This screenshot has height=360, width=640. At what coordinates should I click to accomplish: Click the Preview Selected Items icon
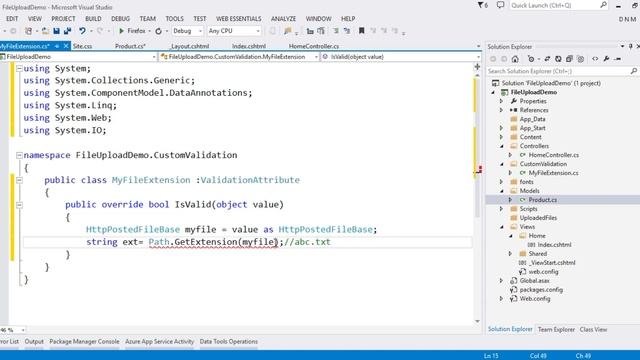[x=618, y=59]
